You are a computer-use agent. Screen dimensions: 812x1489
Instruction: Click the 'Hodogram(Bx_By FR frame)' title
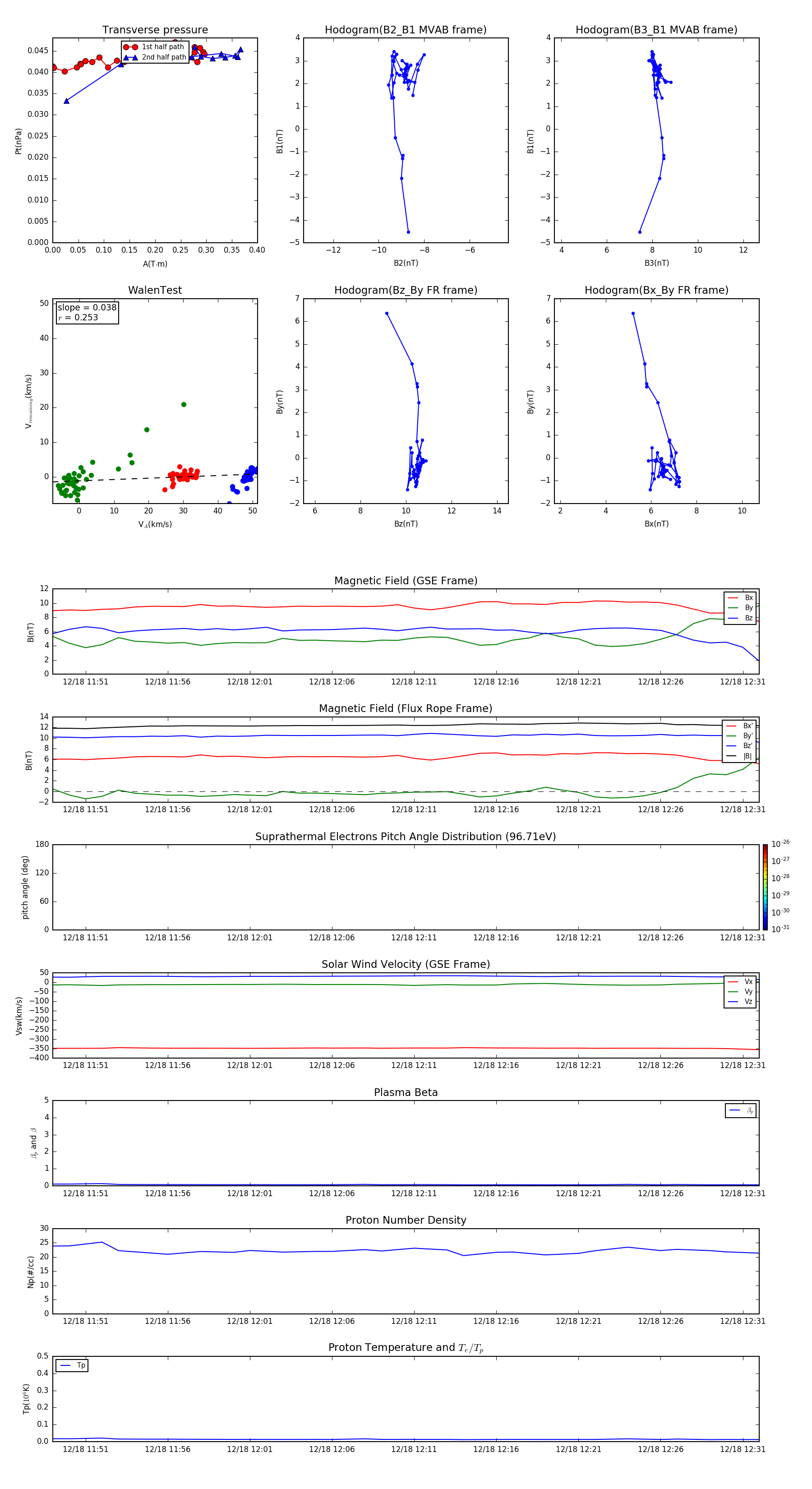coord(656,290)
